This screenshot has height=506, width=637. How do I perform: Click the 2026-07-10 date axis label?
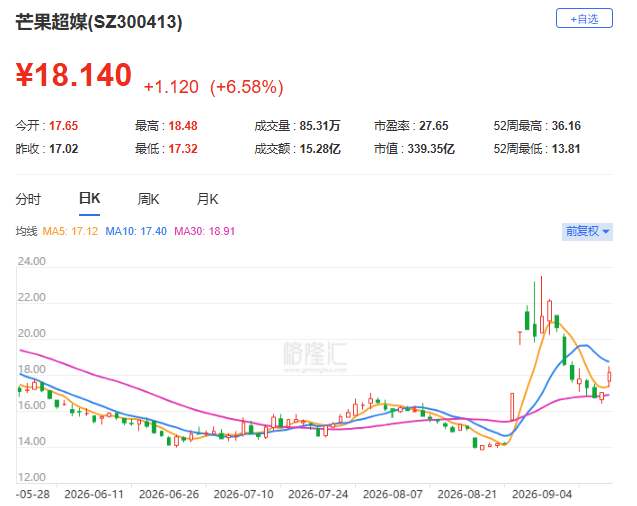coord(244,495)
